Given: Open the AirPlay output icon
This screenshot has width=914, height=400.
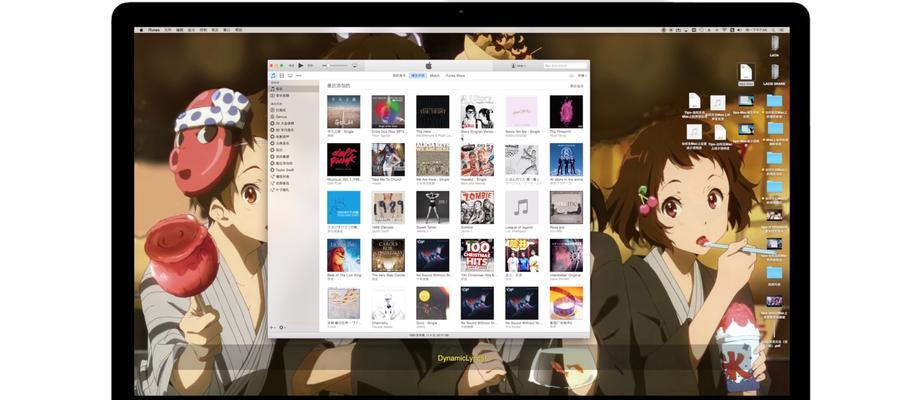Looking at the screenshot, I should (x=355, y=66).
